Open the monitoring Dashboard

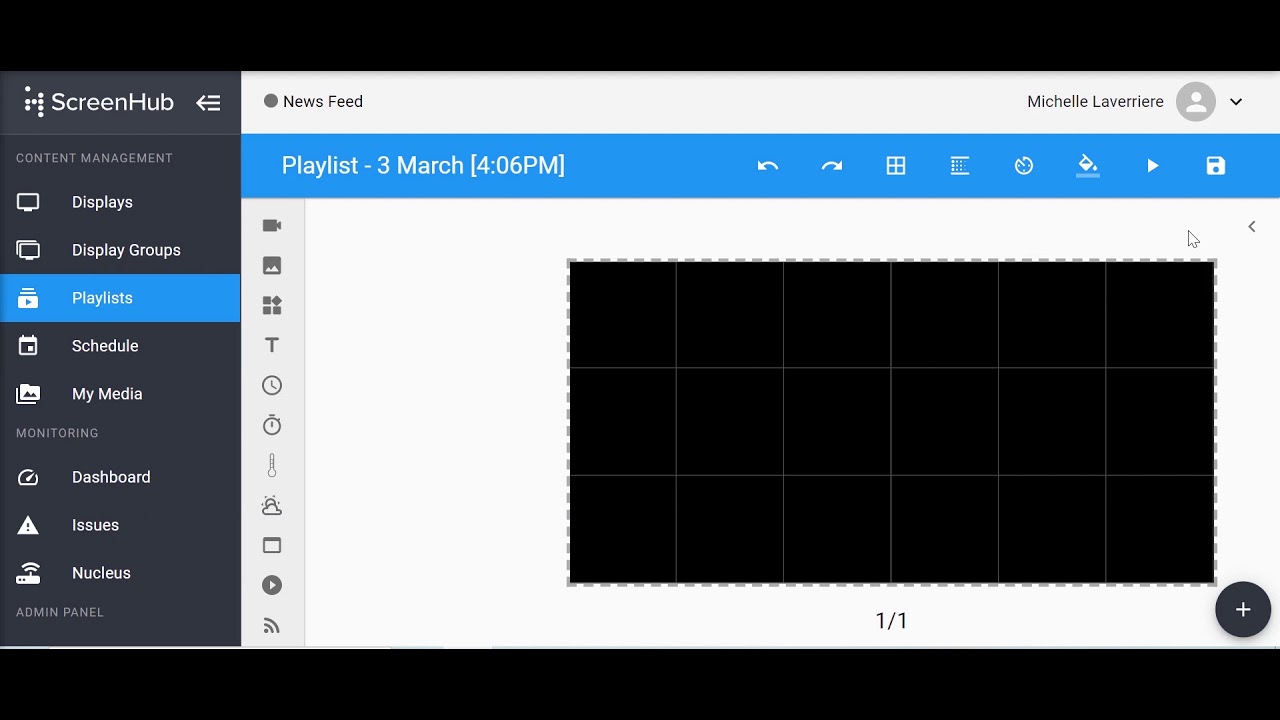[x=120, y=477]
